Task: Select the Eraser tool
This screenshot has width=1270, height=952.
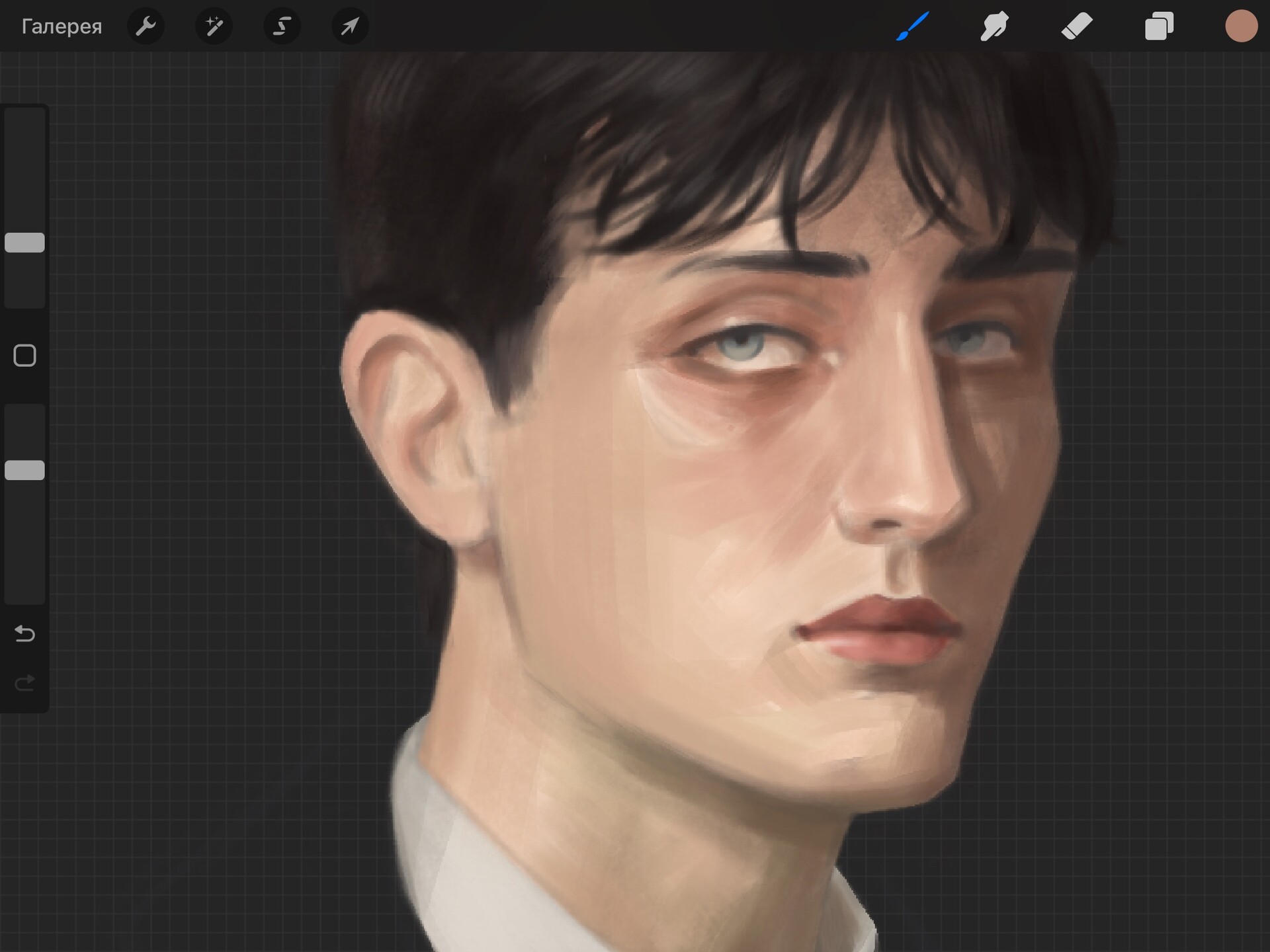Action: (1077, 26)
